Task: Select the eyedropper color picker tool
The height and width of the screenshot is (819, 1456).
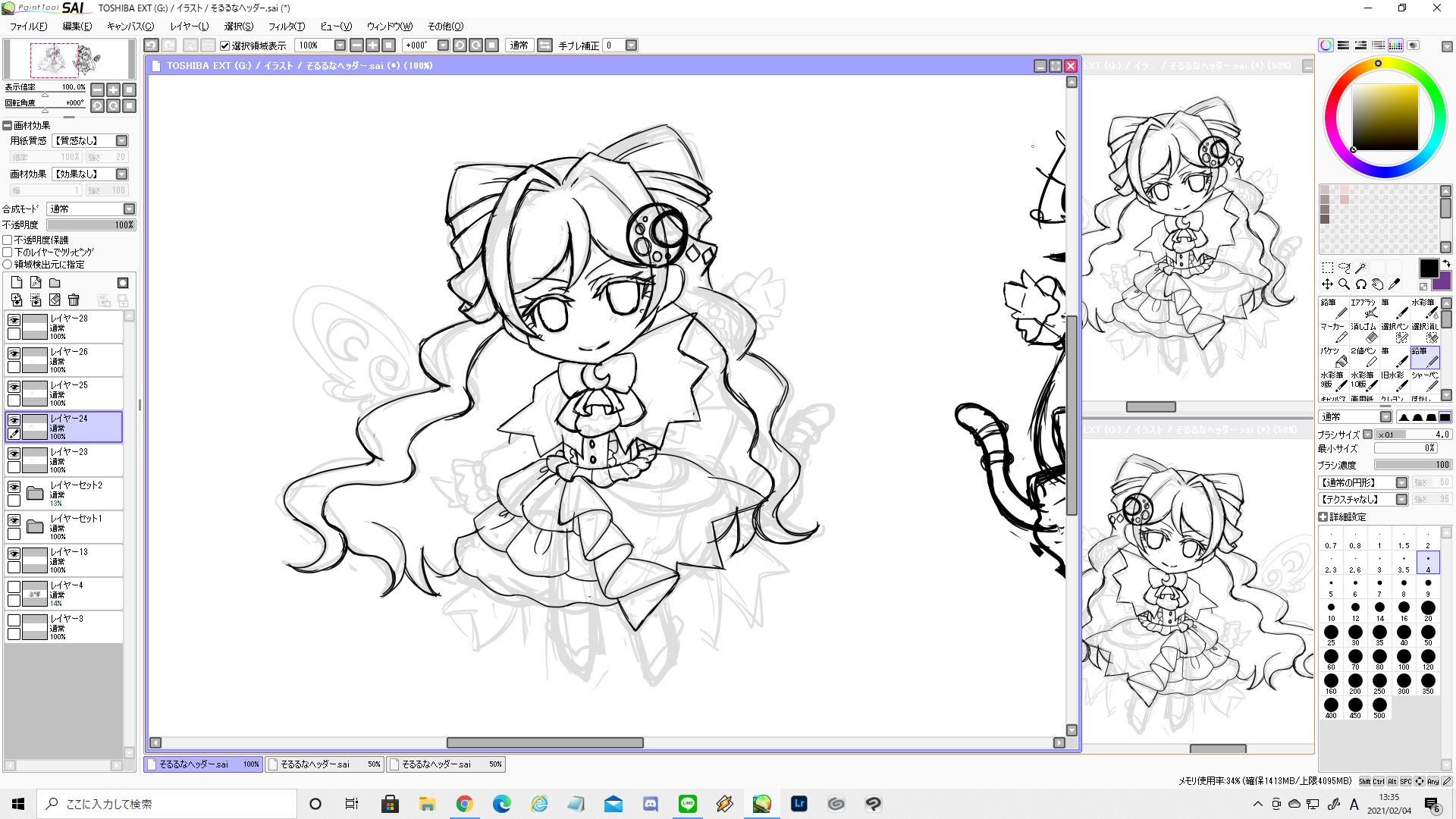Action: (1394, 284)
